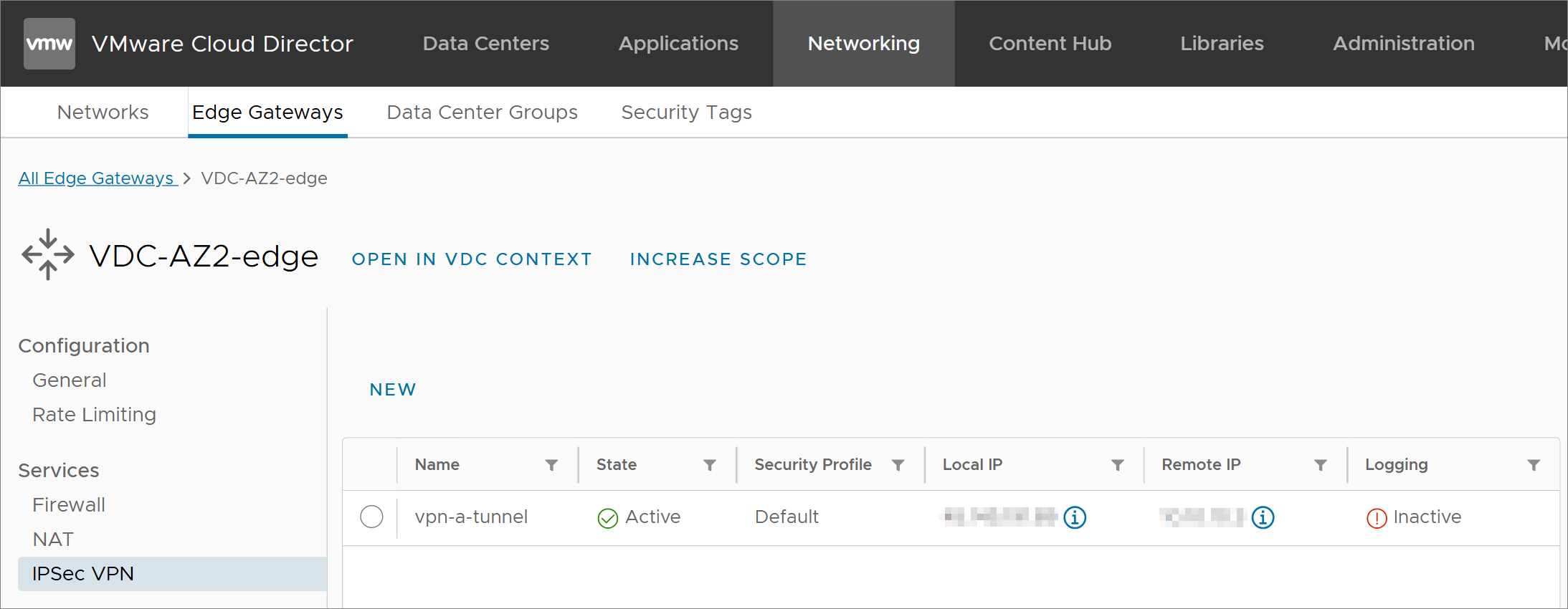Click the edge gateway arrows icon beside VDC-AZ2-edge
This screenshot has height=609, width=1568.
pyautogui.click(x=48, y=254)
